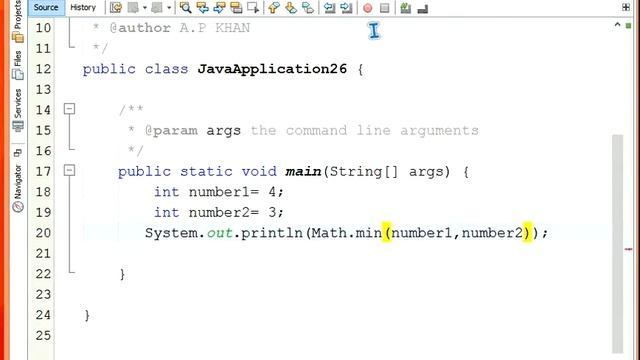Collapse the Javadoc comment fold on line 14
Viewport: 640px width, 360px height.
[x=69, y=109]
